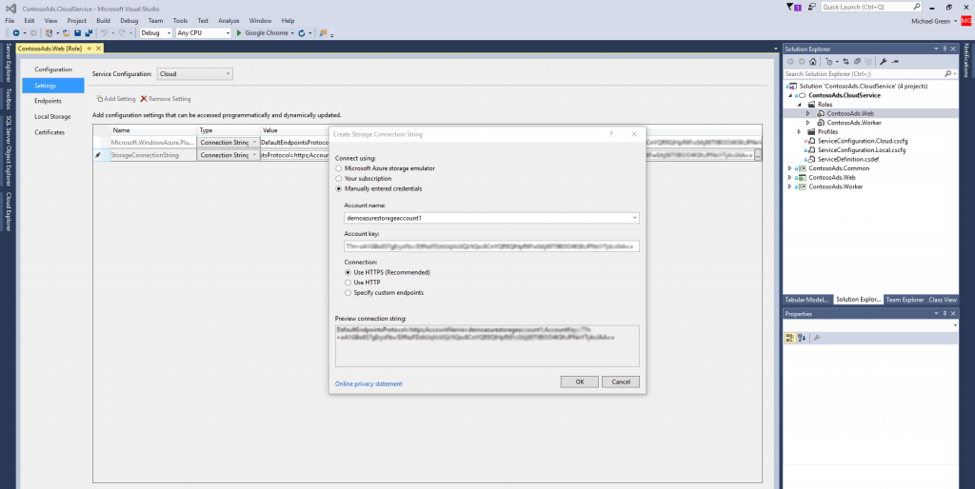Click the Quick Launch search box
Viewport: 975px width, 489px height.
coord(871,7)
